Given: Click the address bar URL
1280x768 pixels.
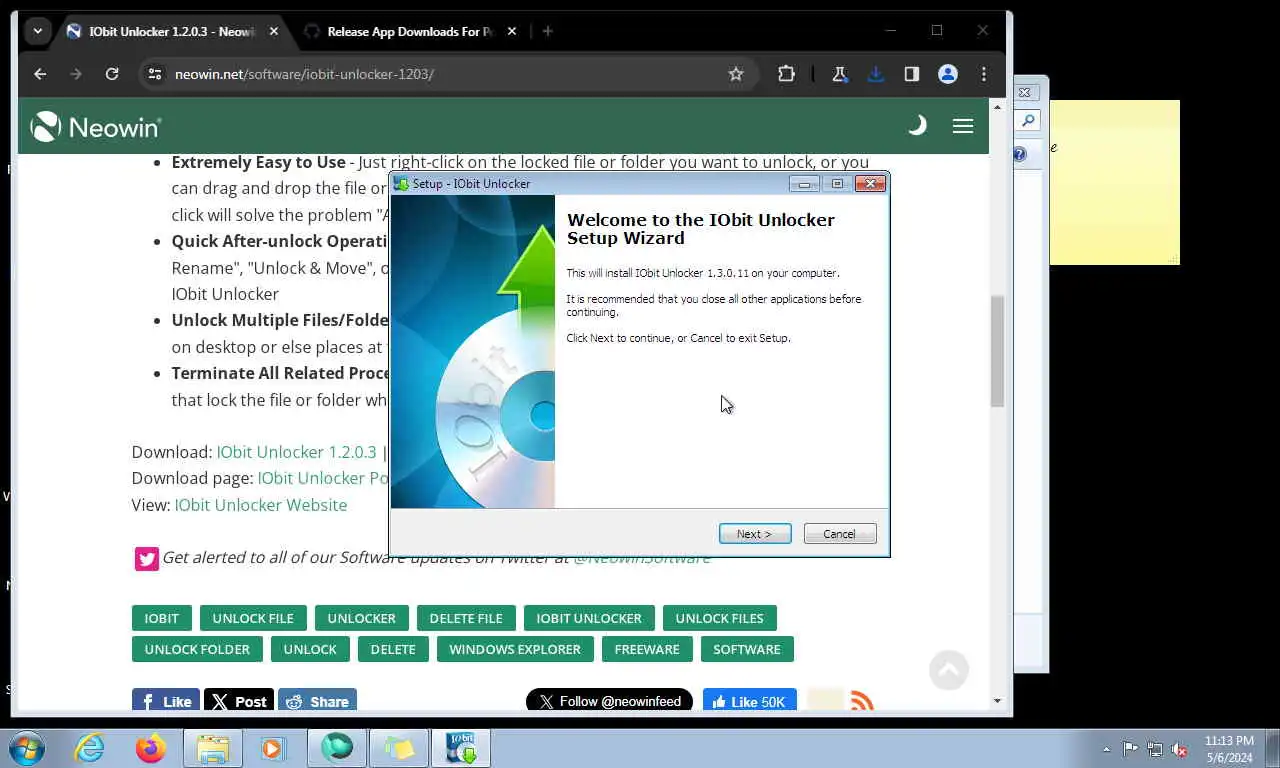Looking at the screenshot, I should pyautogui.click(x=304, y=74).
